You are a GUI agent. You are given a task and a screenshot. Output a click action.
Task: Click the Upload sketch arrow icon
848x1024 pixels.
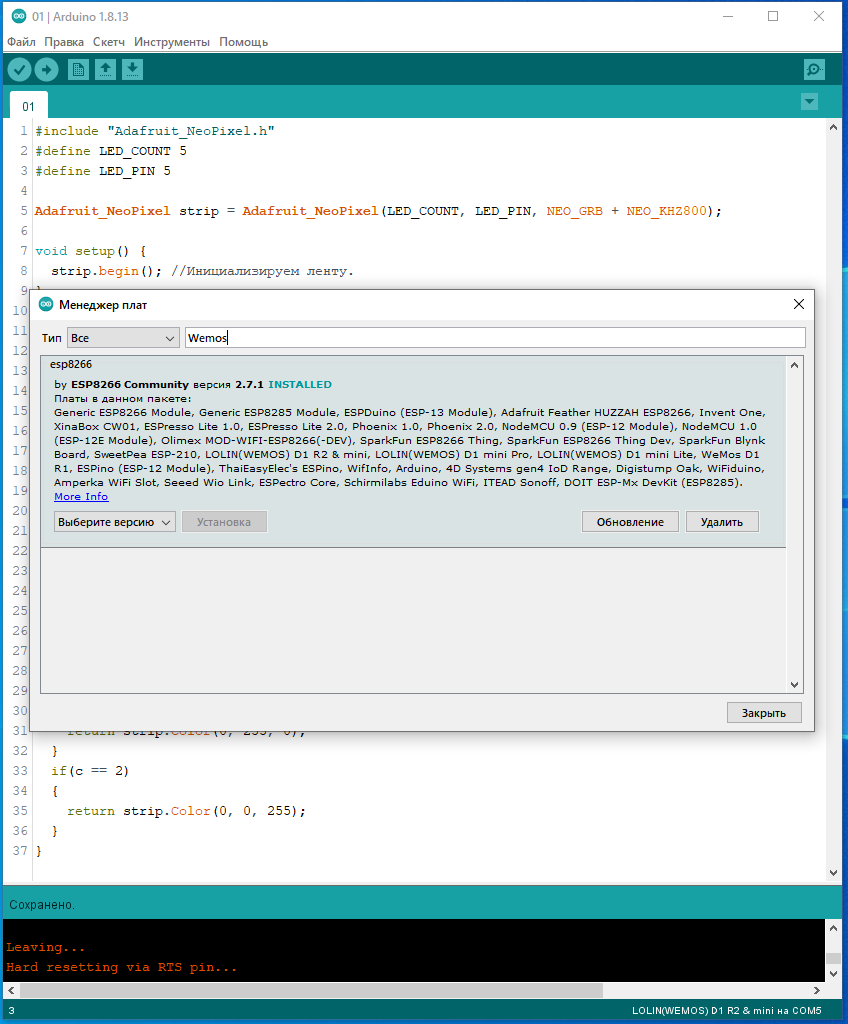[47, 69]
